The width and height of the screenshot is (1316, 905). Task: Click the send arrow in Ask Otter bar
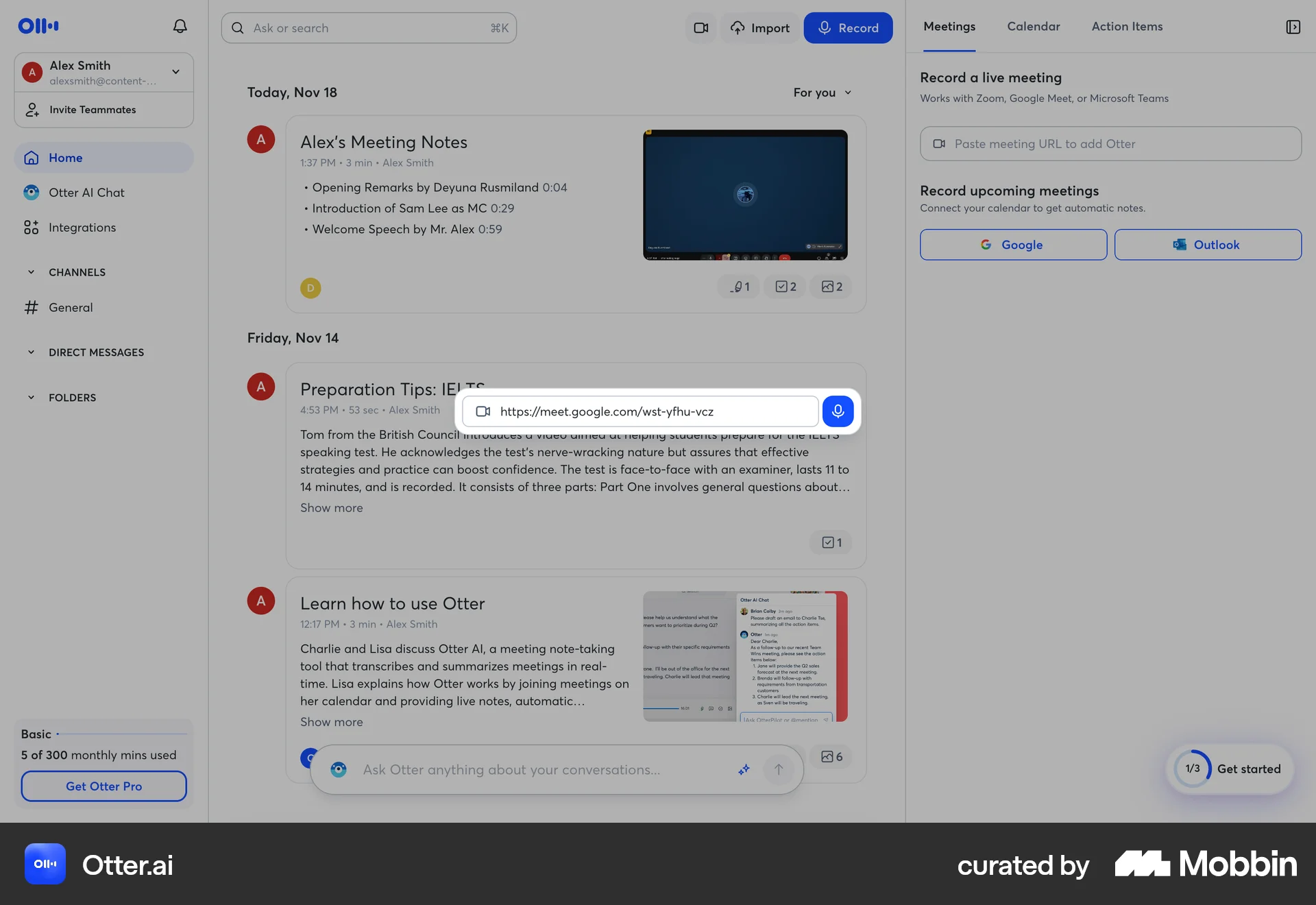(779, 770)
